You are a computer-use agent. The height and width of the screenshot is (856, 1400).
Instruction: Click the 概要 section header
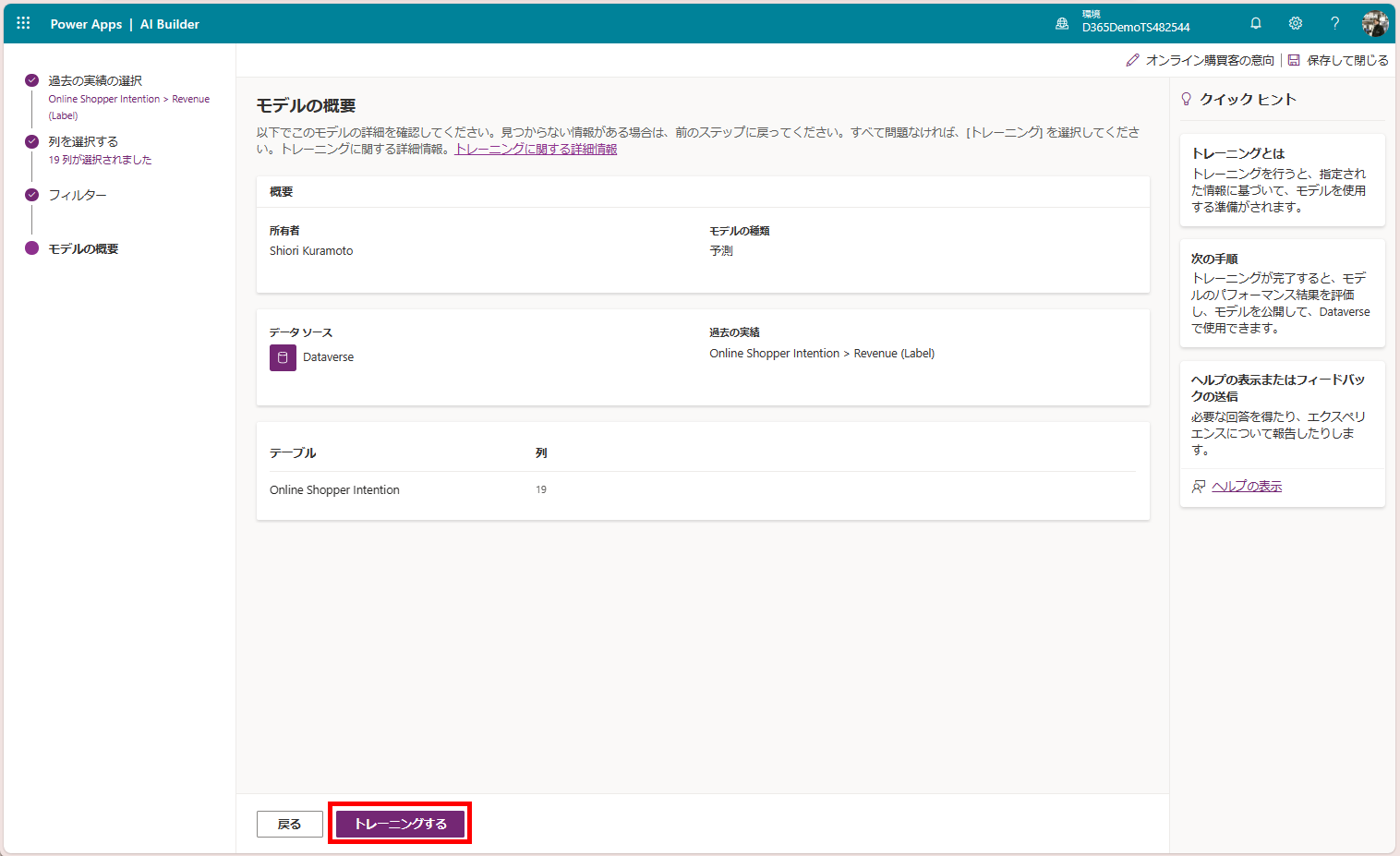282,192
